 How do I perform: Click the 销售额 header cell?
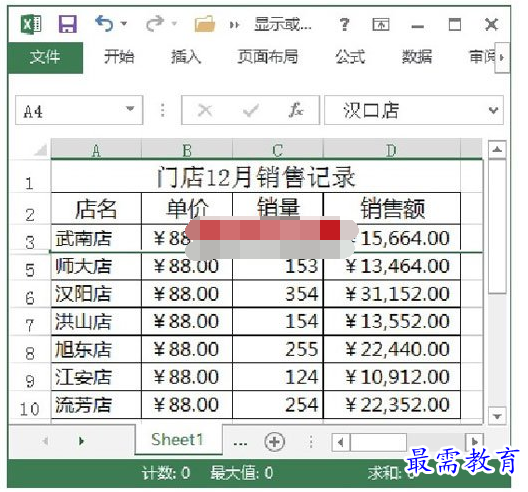pos(392,208)
